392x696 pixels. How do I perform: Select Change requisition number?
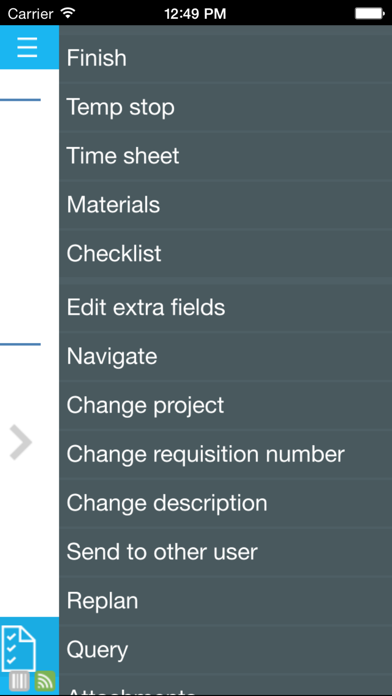[x=226, y=454]
